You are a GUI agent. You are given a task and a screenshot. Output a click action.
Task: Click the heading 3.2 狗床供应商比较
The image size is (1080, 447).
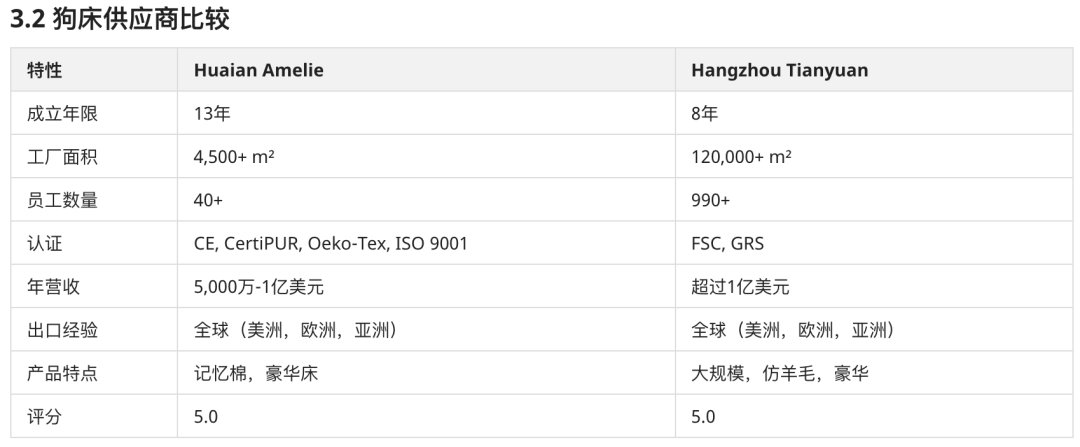click(120, 19)
